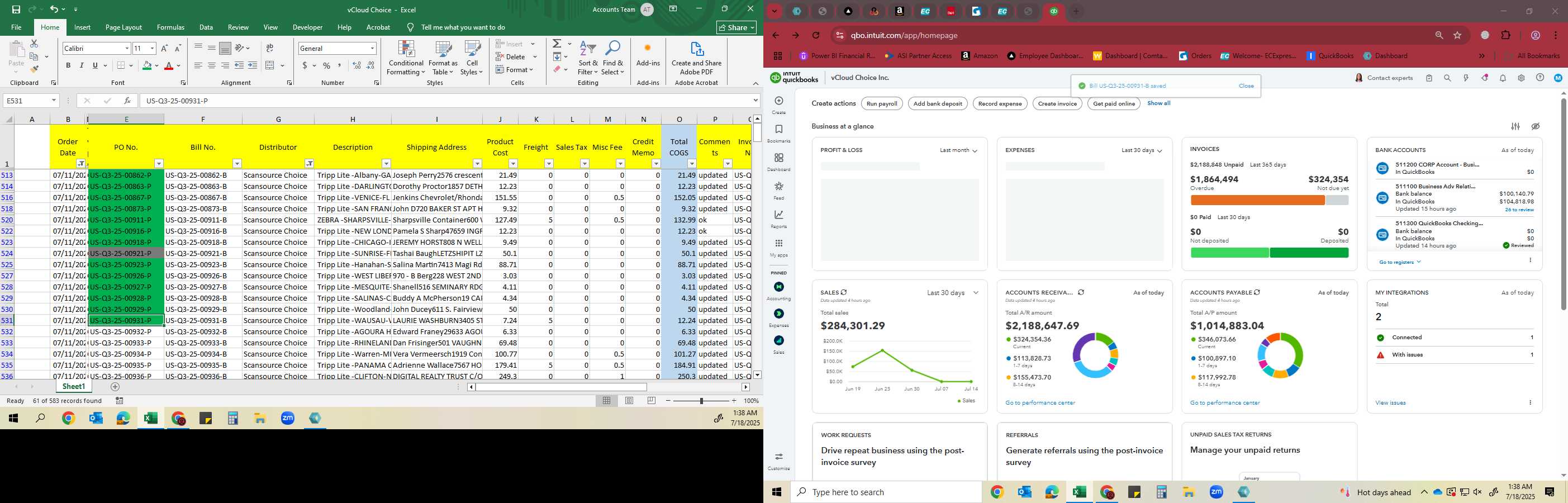This screenshot has height=503, width=1568.
Task: Open the Page Layout ribbon tab
Action: pos(123,27)
